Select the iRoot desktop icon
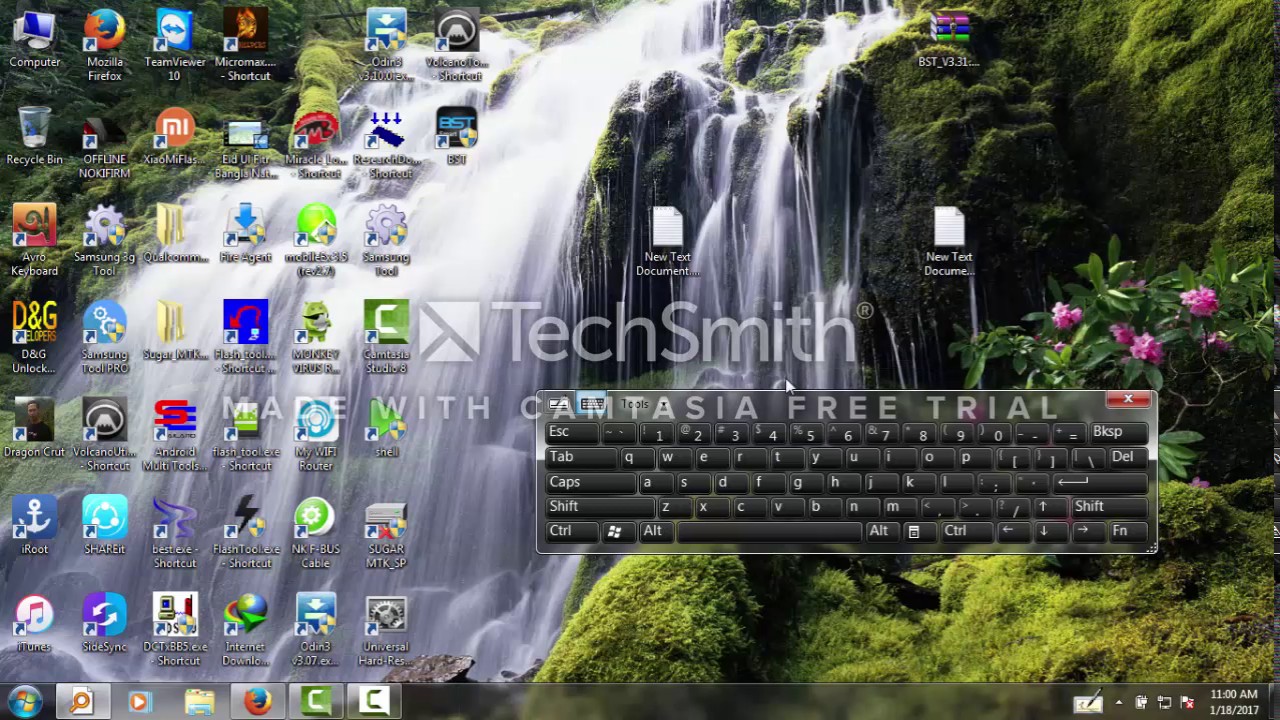 [34, 525]
